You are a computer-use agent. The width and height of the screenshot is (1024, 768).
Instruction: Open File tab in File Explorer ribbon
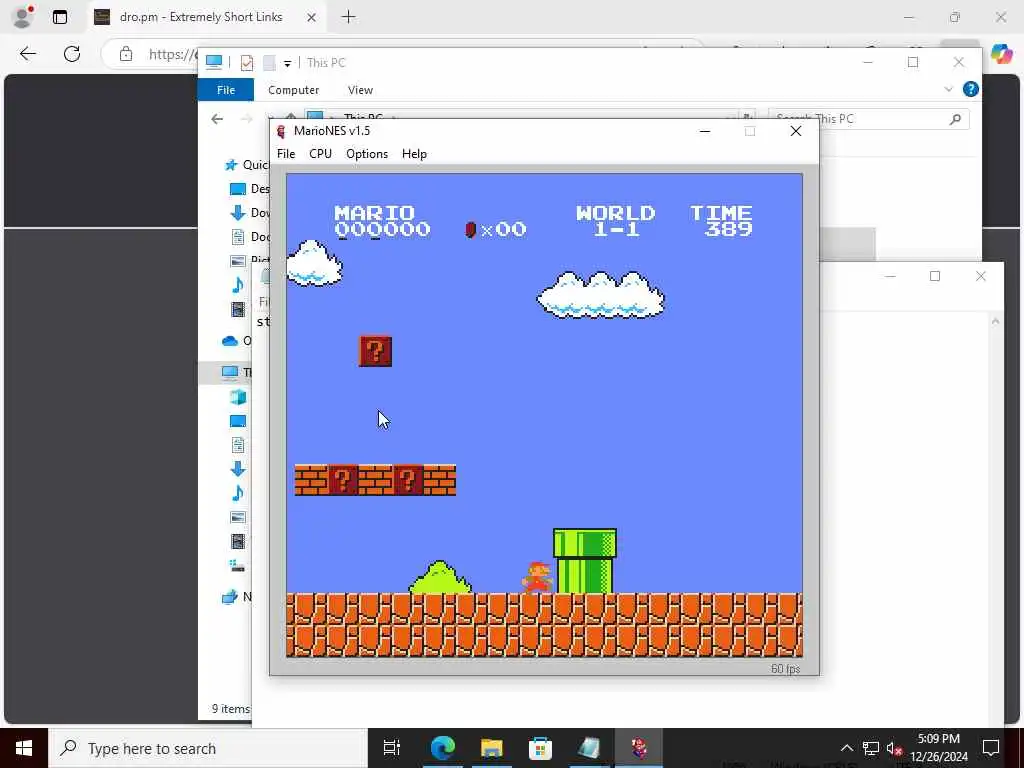tap(226, 90)
